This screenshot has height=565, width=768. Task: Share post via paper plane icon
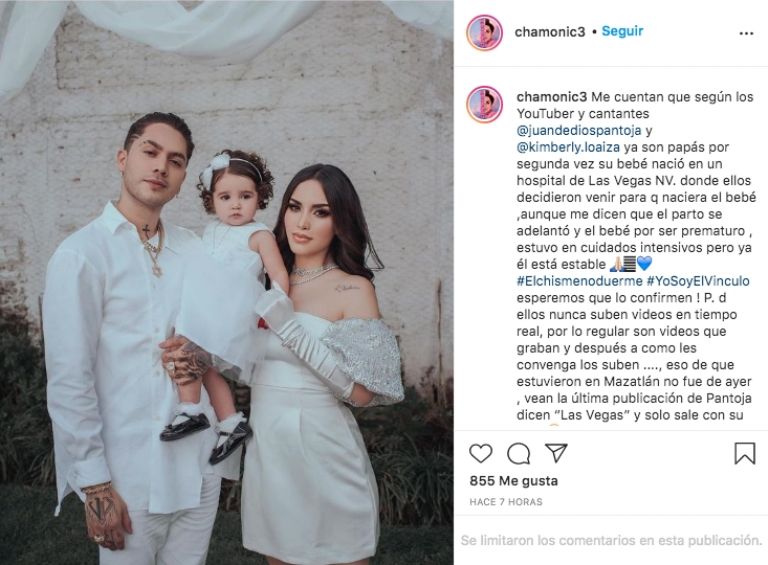click(x=556, y=453)
